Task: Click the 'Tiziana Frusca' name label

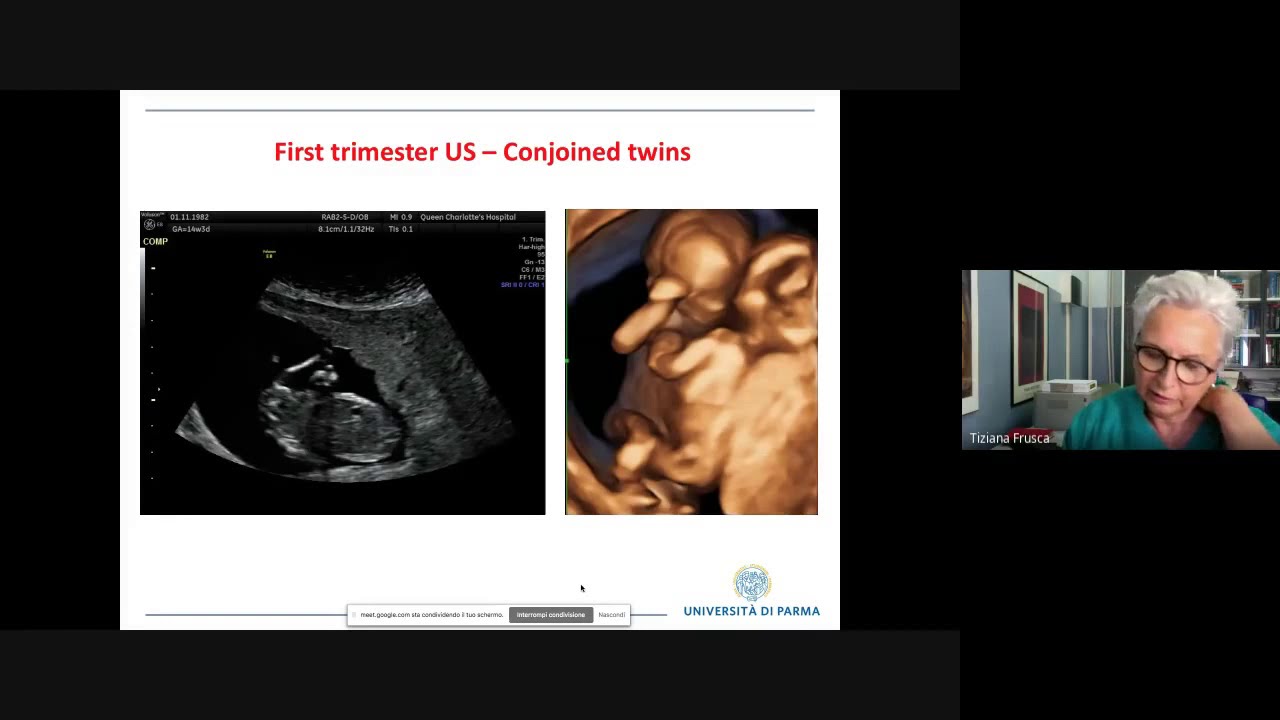Action: click(1009, 438)
